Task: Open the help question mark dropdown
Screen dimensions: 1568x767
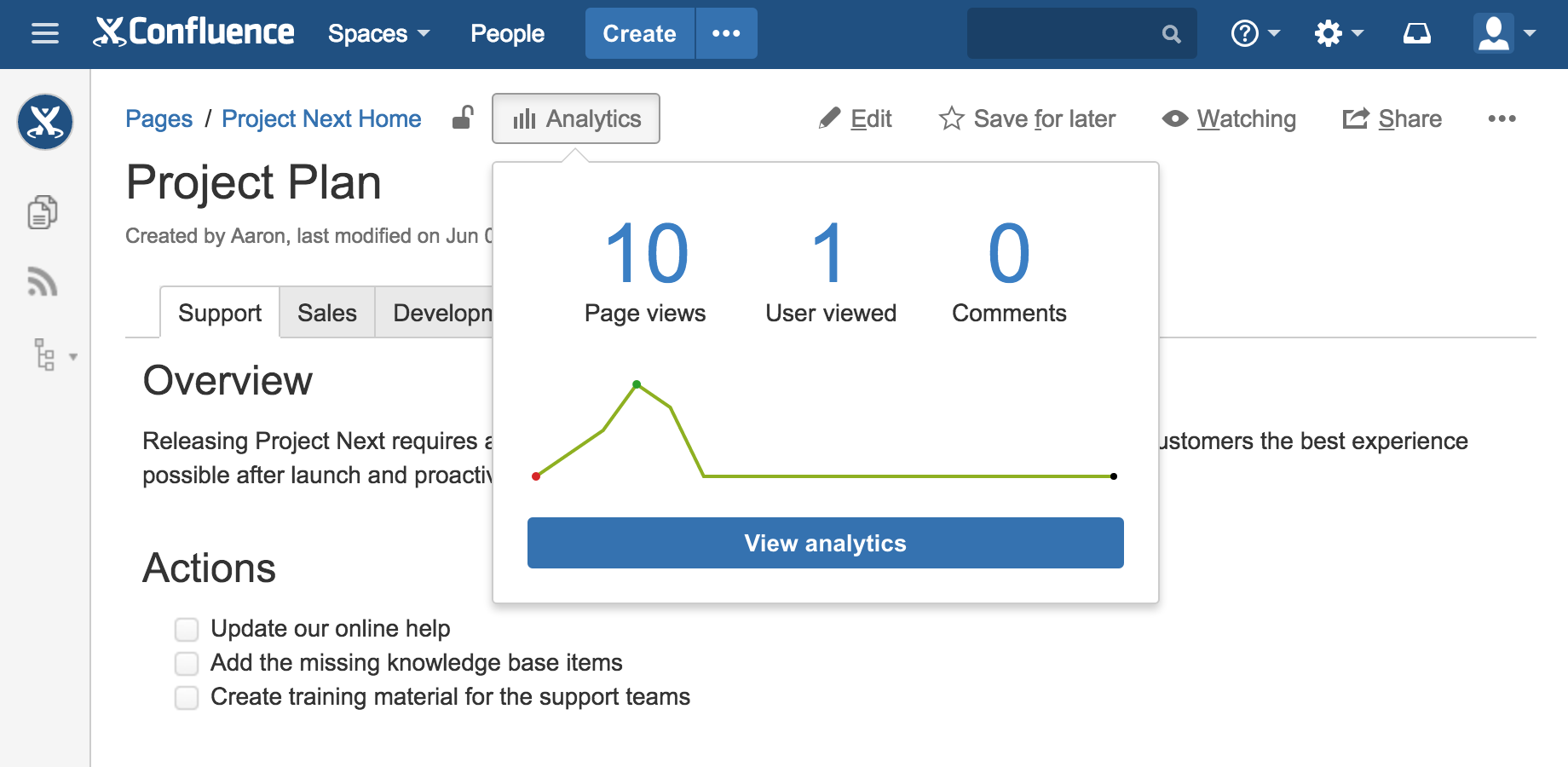Action: [1255, 33]
